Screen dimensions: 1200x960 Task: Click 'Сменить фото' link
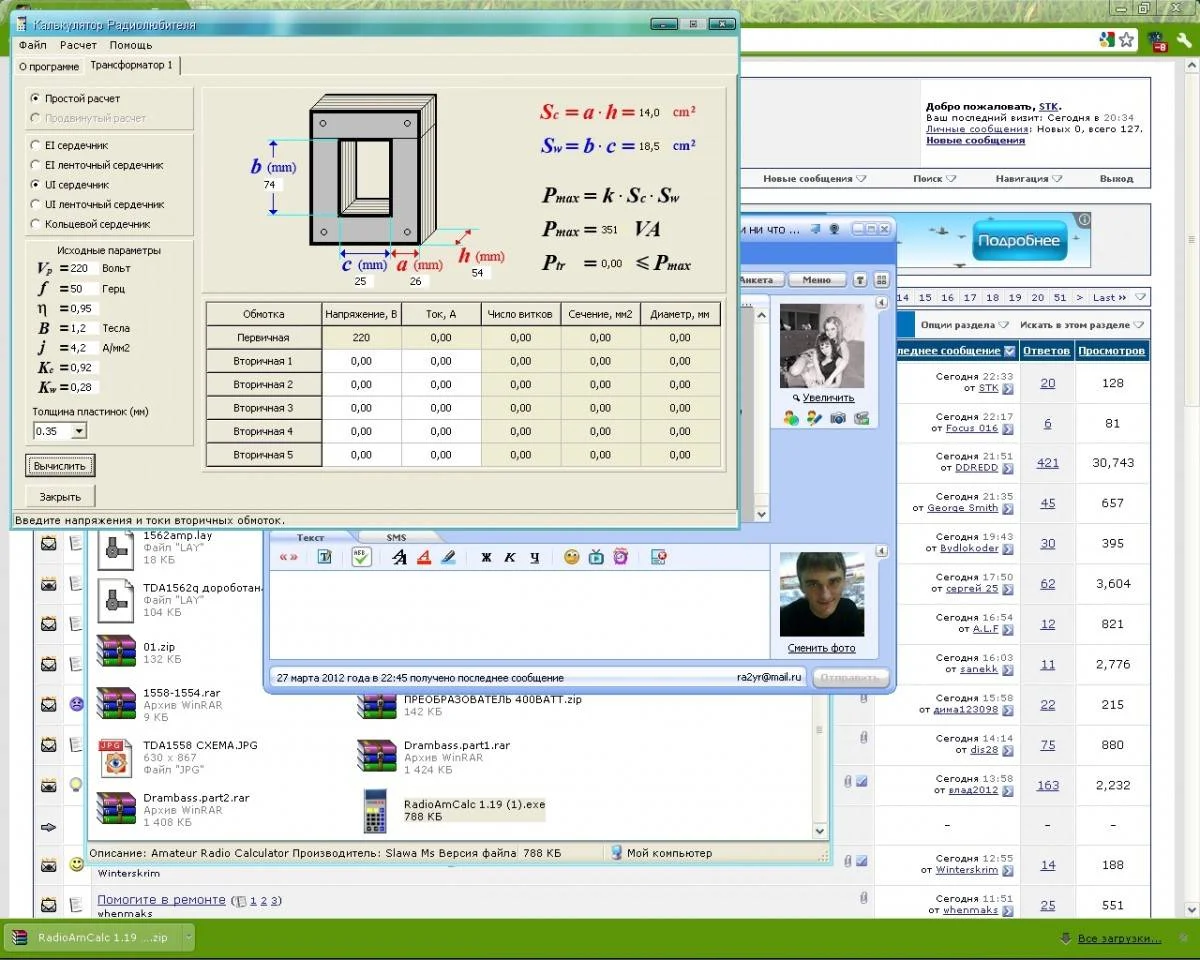point(821,648)
